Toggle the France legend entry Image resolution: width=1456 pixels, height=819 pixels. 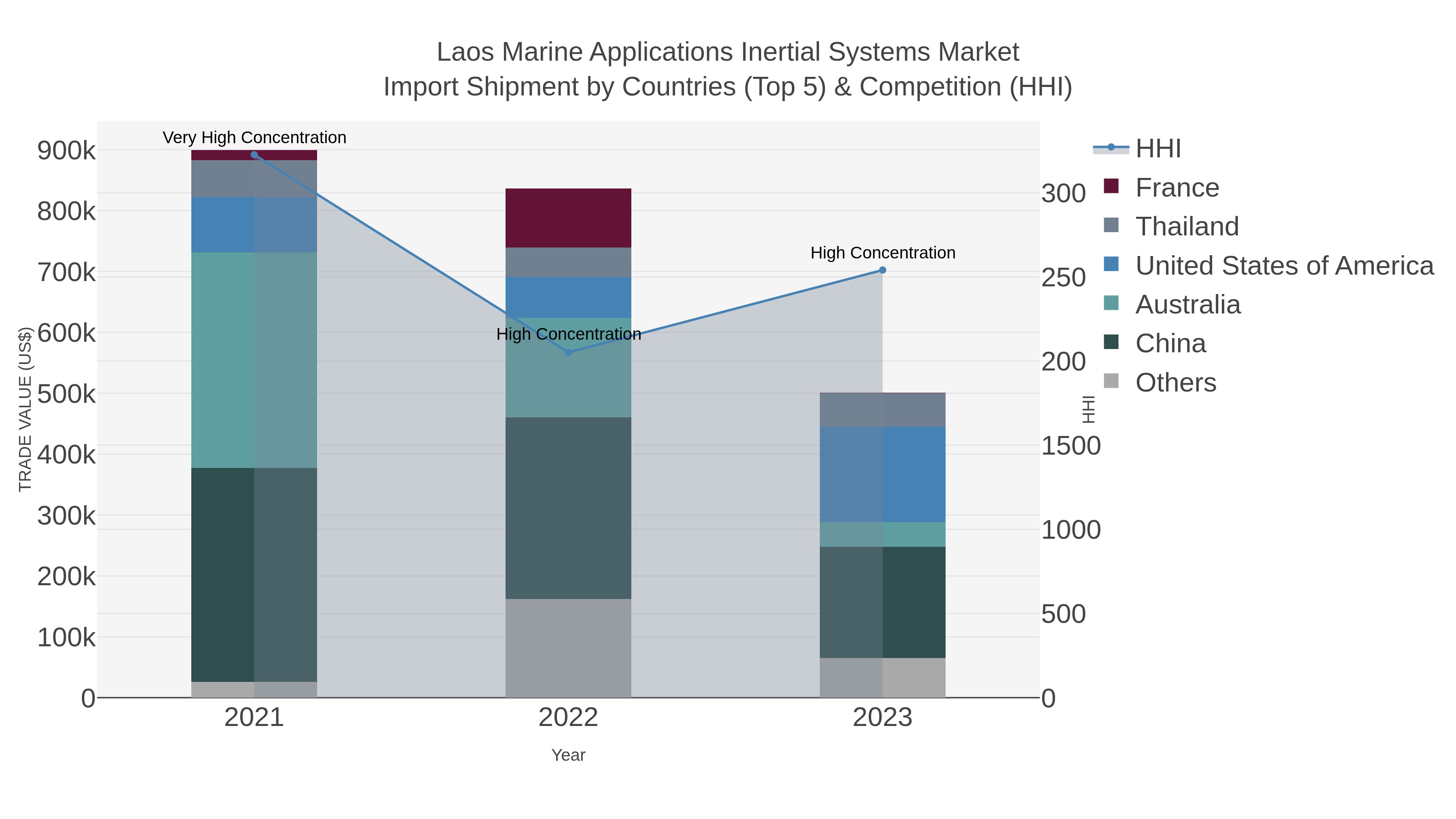point(1162,187)
